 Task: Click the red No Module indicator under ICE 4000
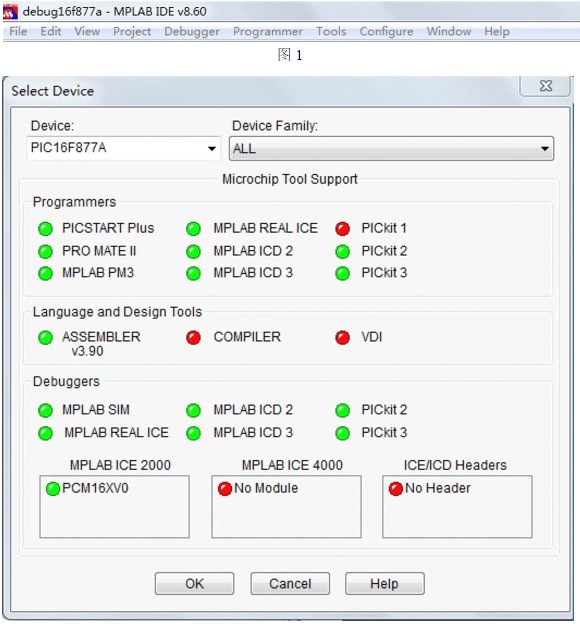coord(225,489)
